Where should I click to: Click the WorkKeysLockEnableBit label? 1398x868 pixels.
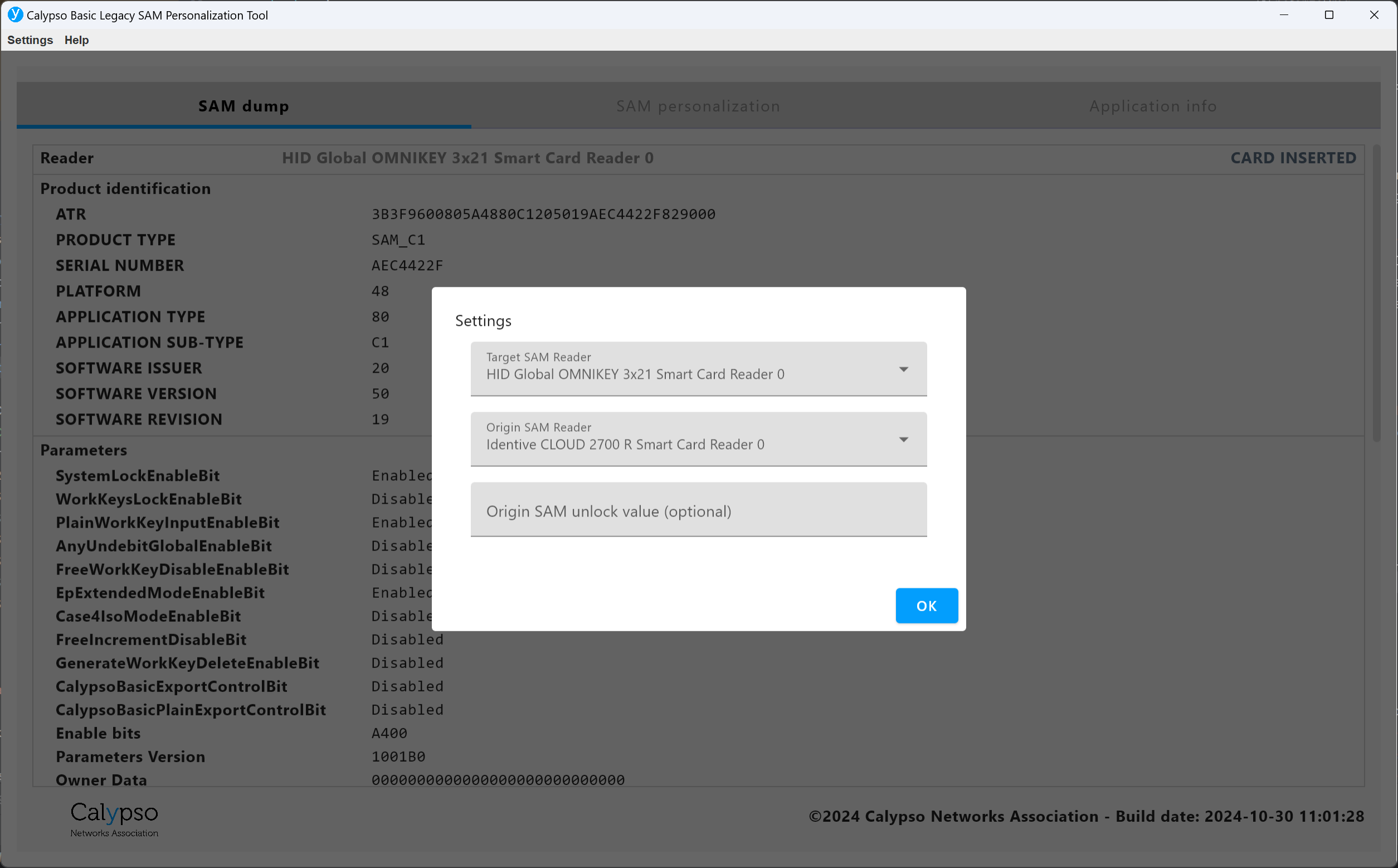tap(149, 499)
